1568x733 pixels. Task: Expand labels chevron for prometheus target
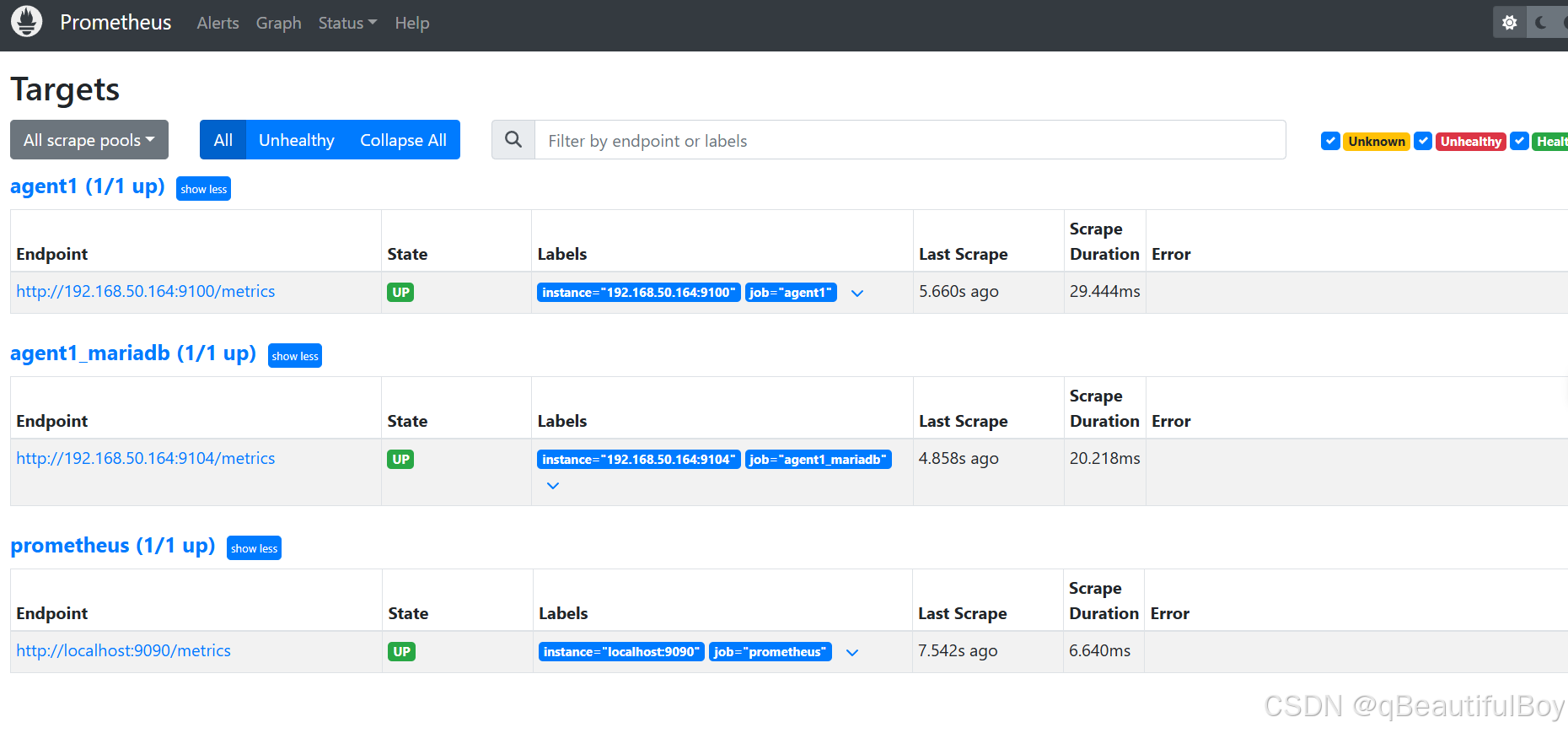(852, 653)
